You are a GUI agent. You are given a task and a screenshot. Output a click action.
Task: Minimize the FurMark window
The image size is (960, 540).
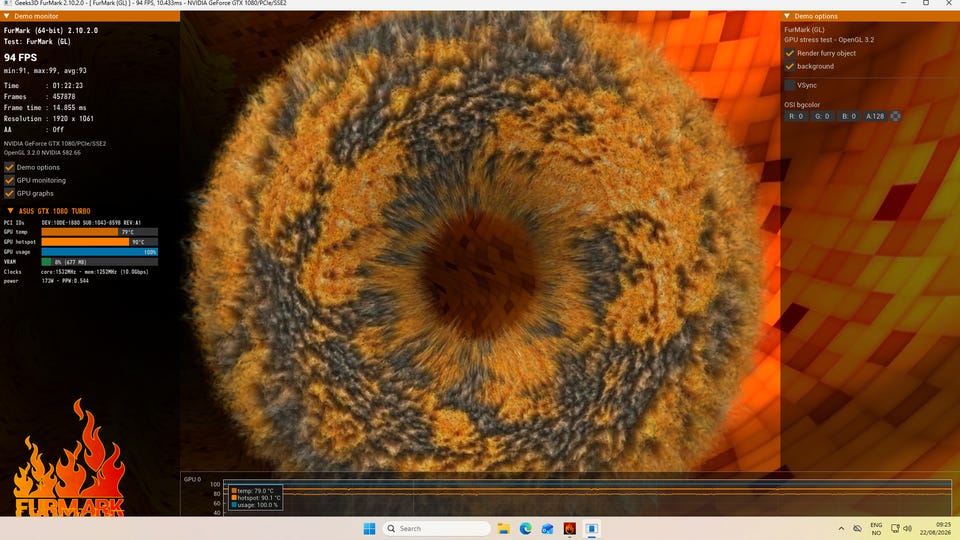[904, 3]
